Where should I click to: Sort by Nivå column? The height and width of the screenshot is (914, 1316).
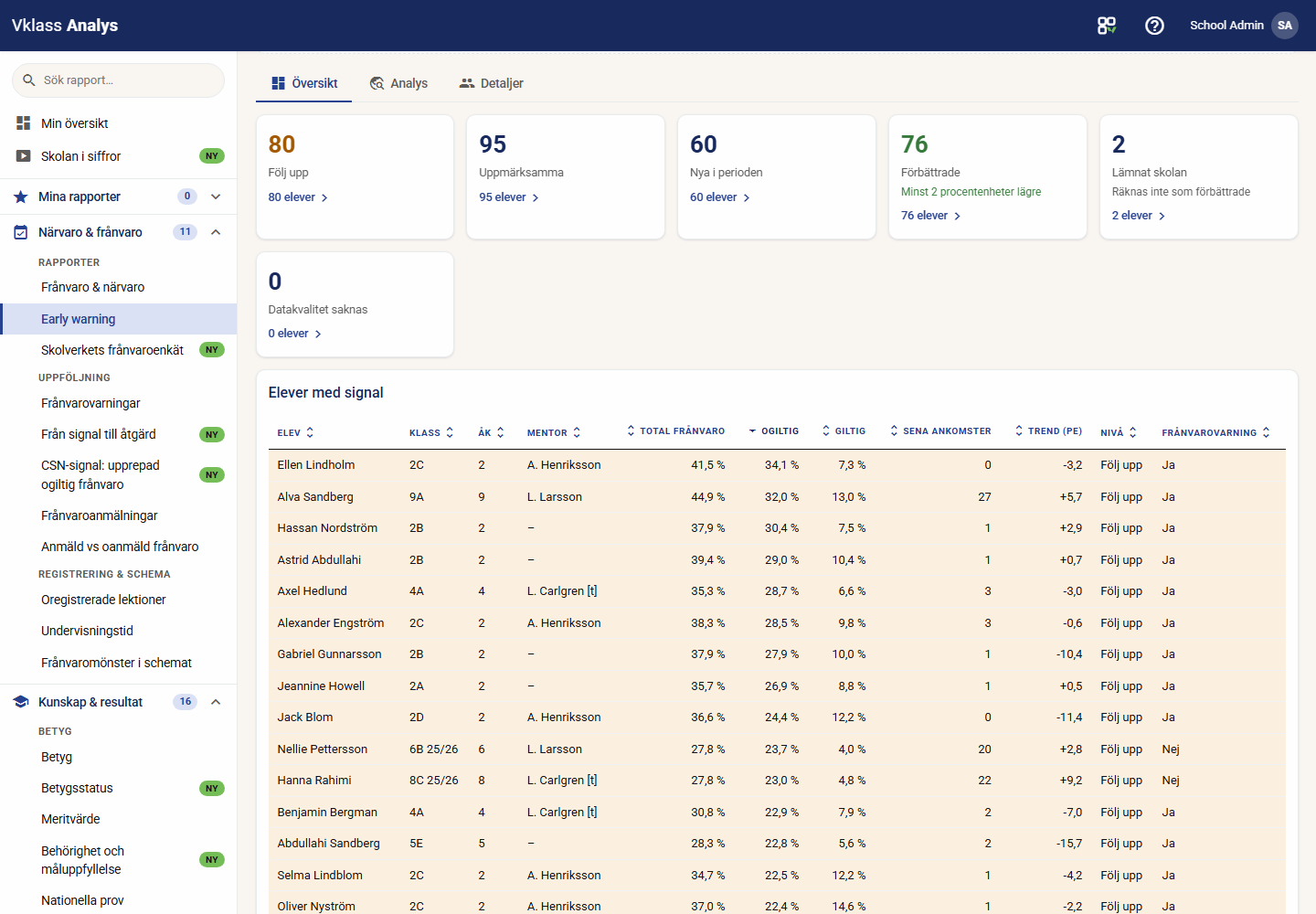tap(1119, 432)
